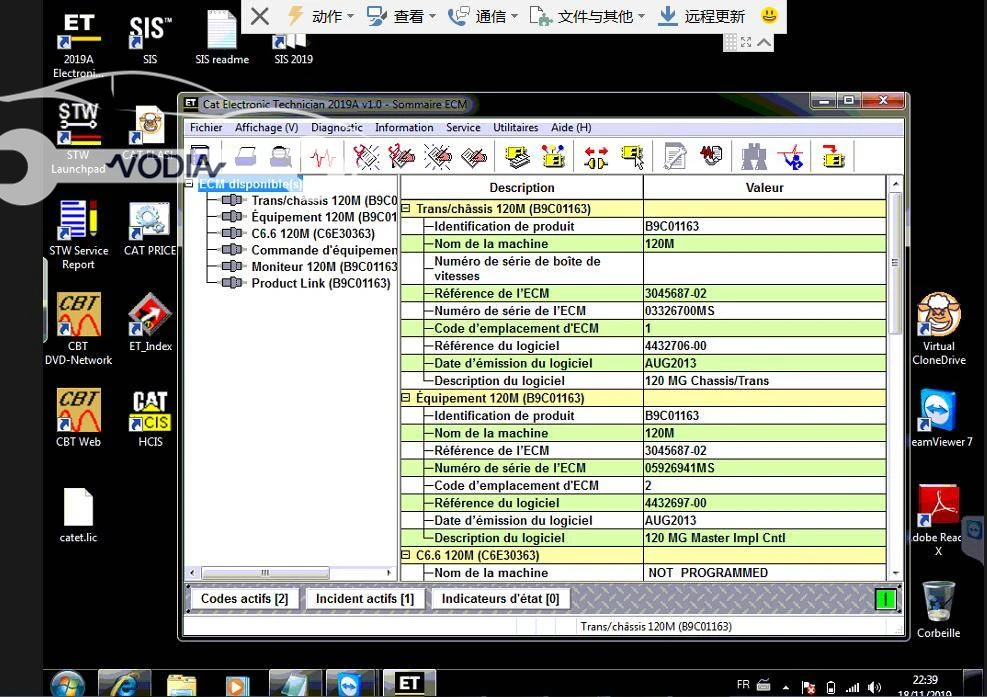Select C6.6 120M (C6E30363) tree item
Image resolution: width=987 pixels, height=697 pixels.
click(x=313, y=234)
